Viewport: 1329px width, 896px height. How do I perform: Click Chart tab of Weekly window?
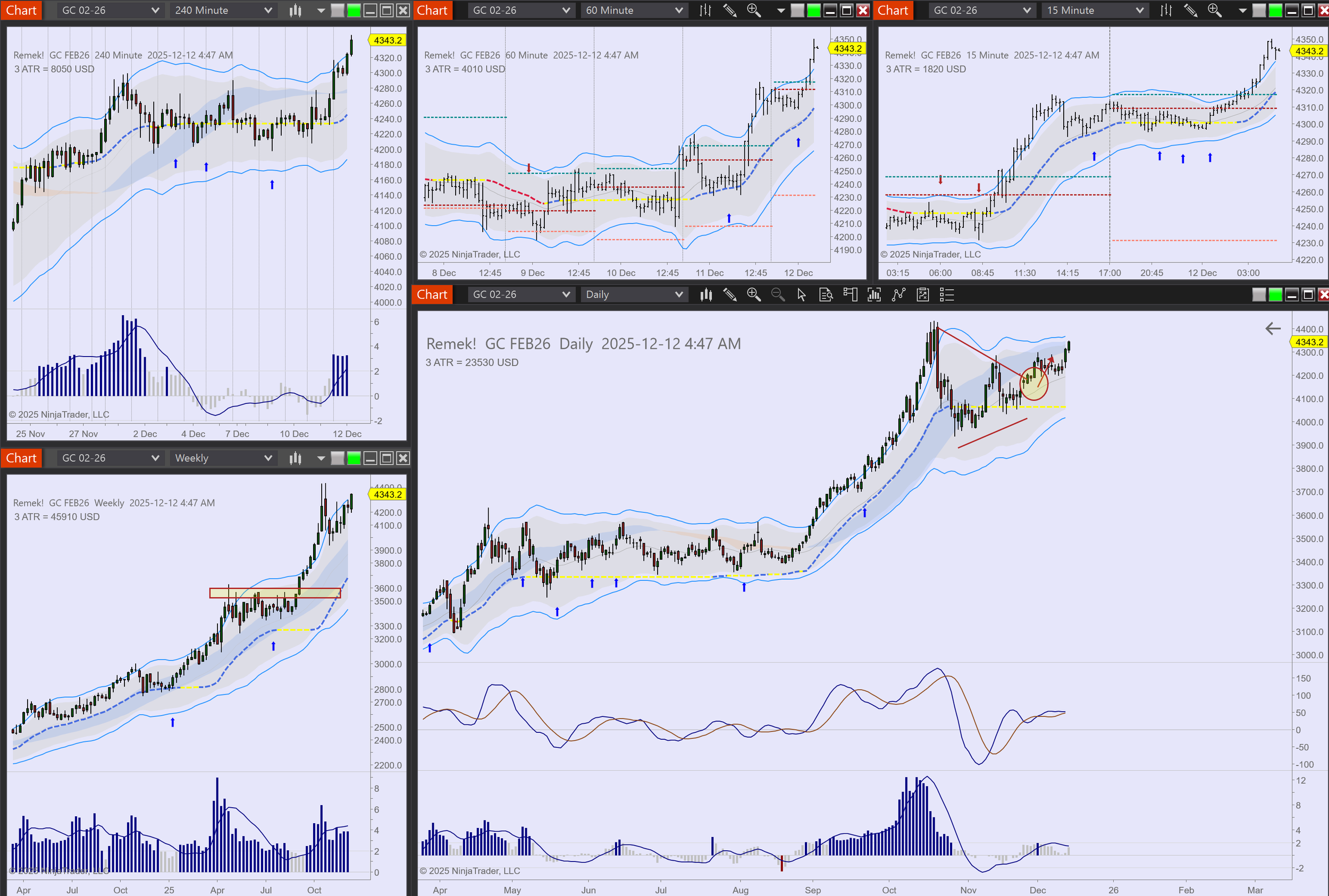[21, 458]
